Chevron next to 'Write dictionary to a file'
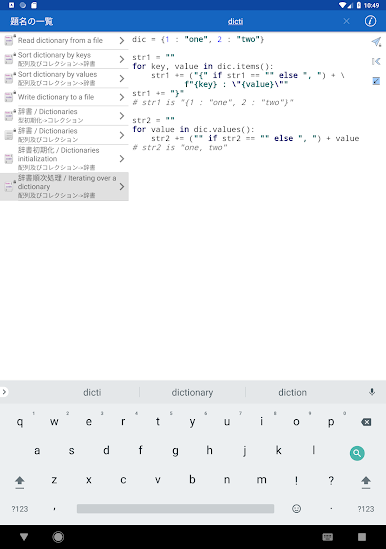 (x=122, y=97)
